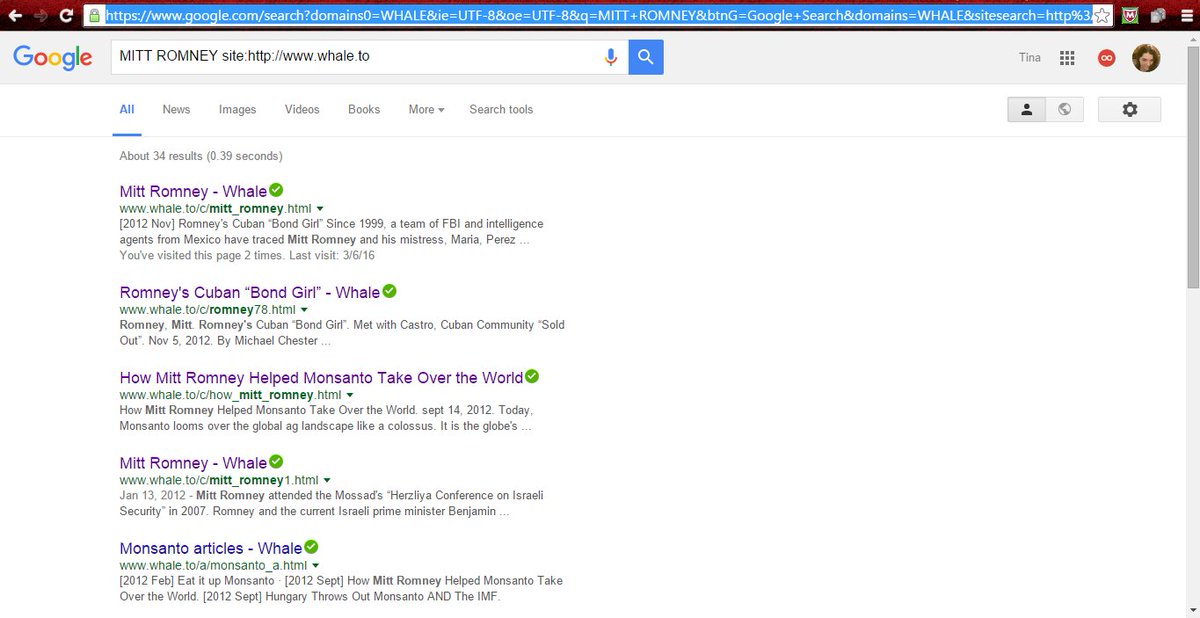Open the Google apps grid
The image size is (1200, 618).
1067,58
